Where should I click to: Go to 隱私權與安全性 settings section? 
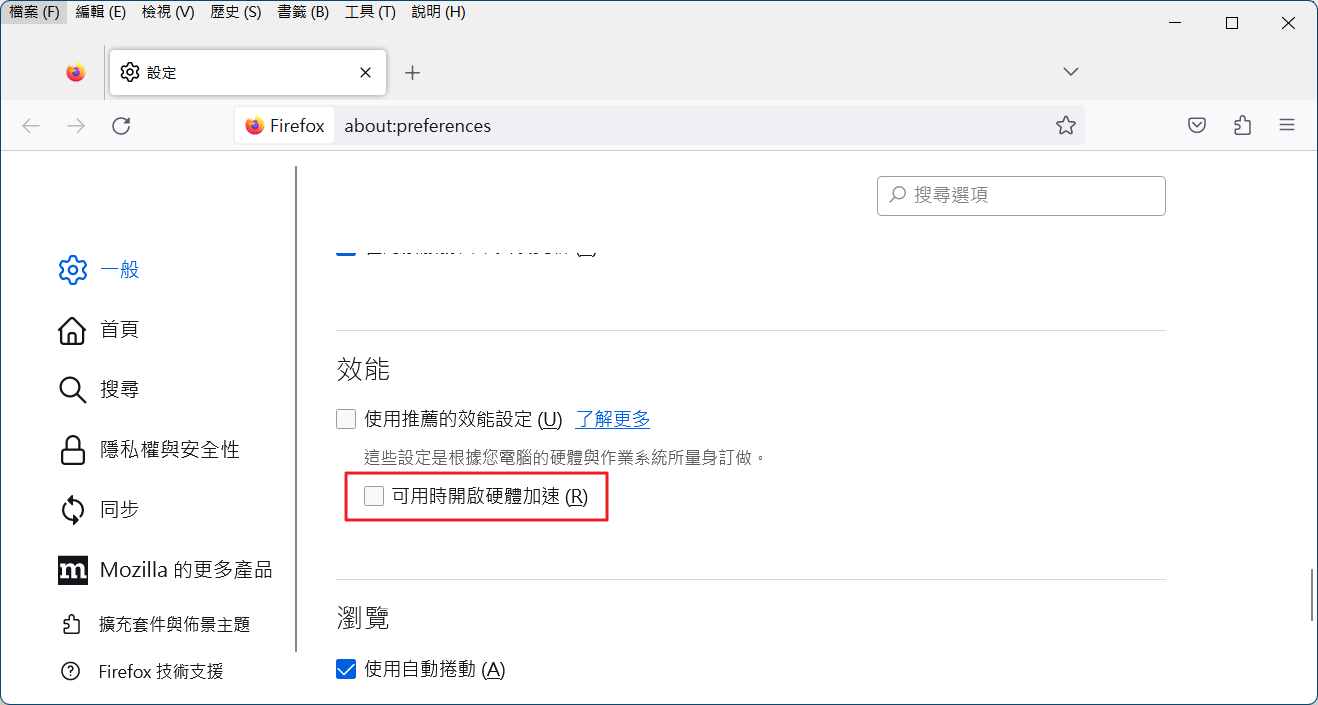169,450
